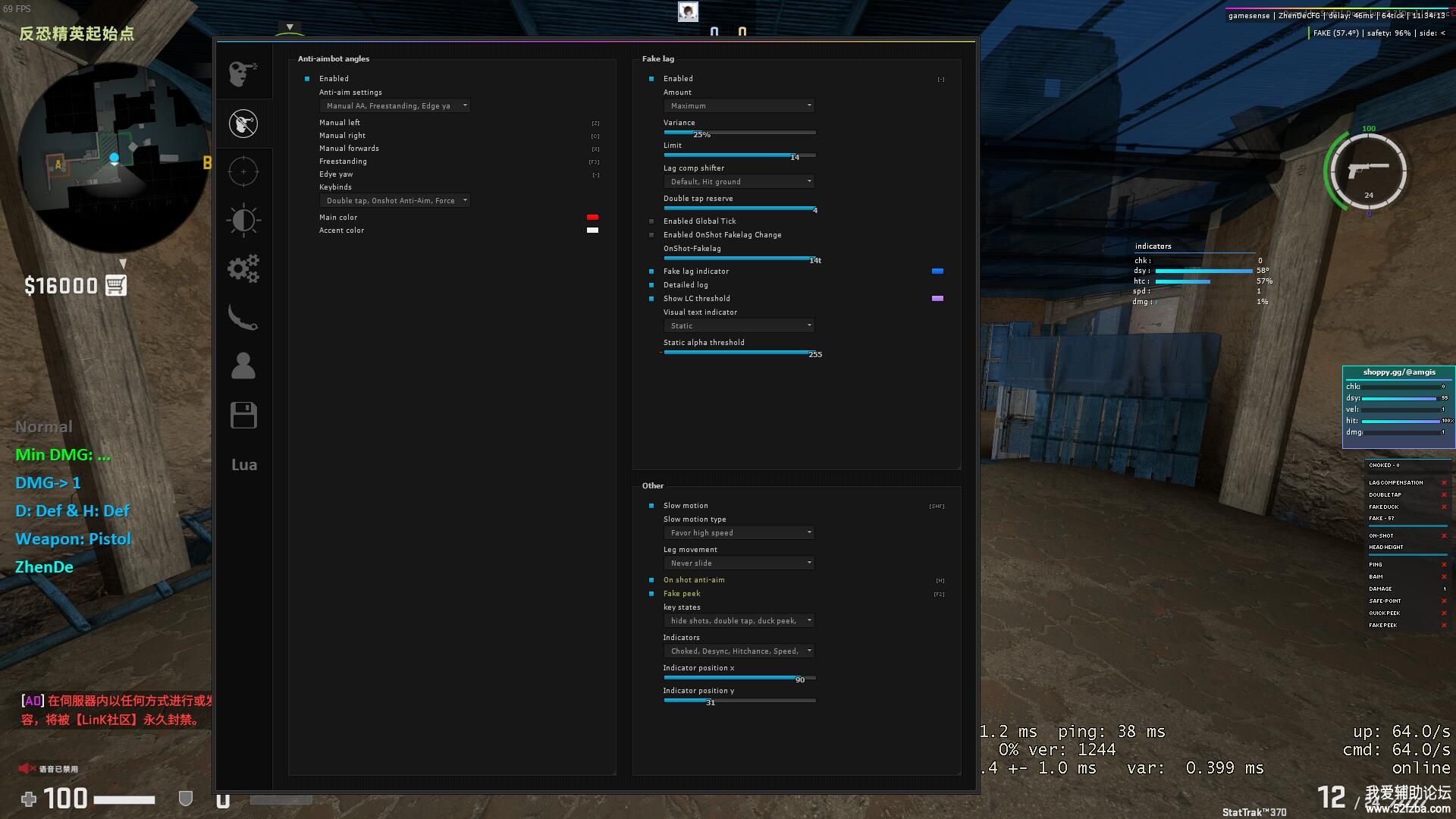
Task: Set Manual forwards hotkey bind
Action: point(595,149)
